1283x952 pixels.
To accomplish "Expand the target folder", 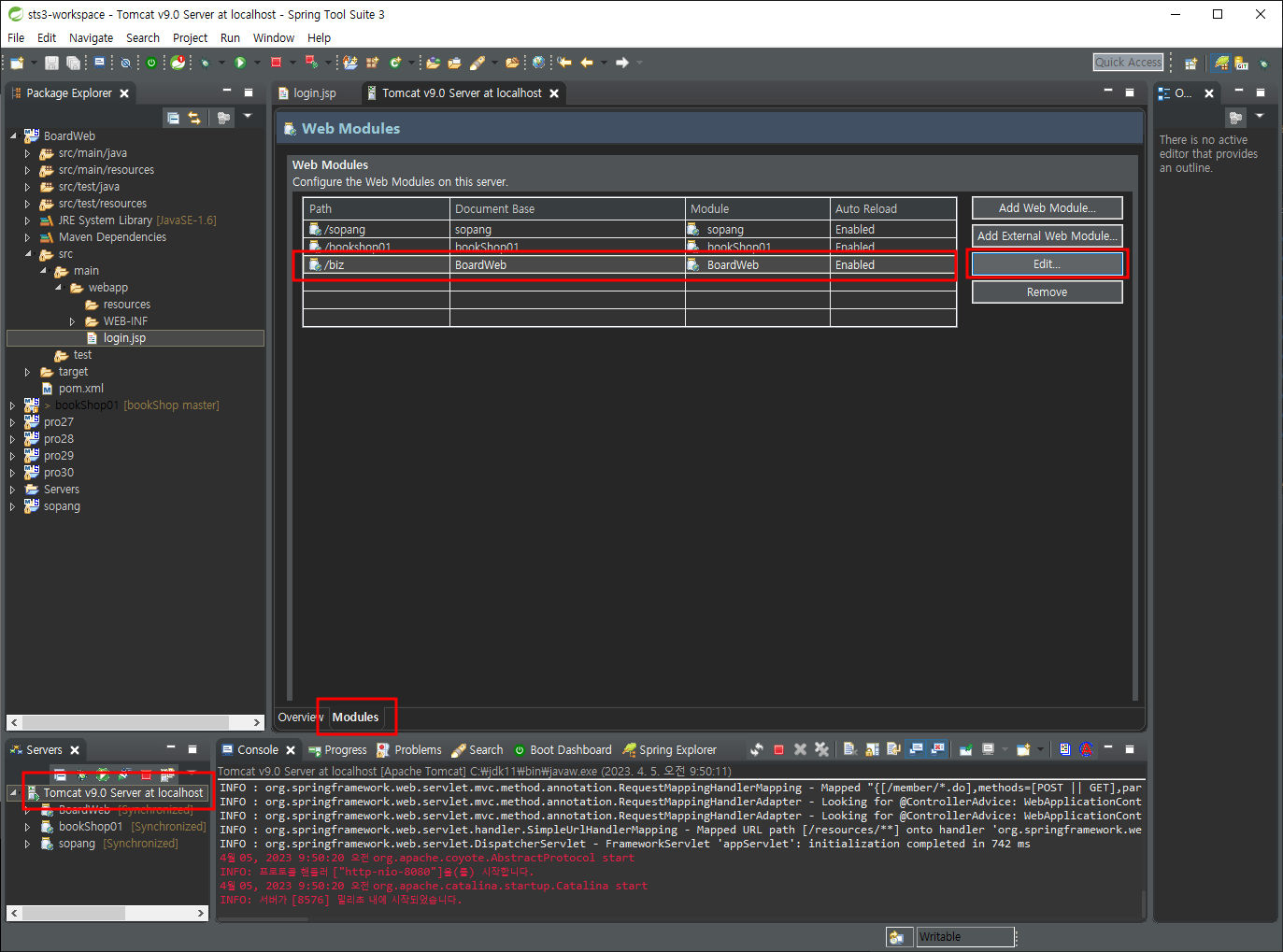I will tap(28, 372).
